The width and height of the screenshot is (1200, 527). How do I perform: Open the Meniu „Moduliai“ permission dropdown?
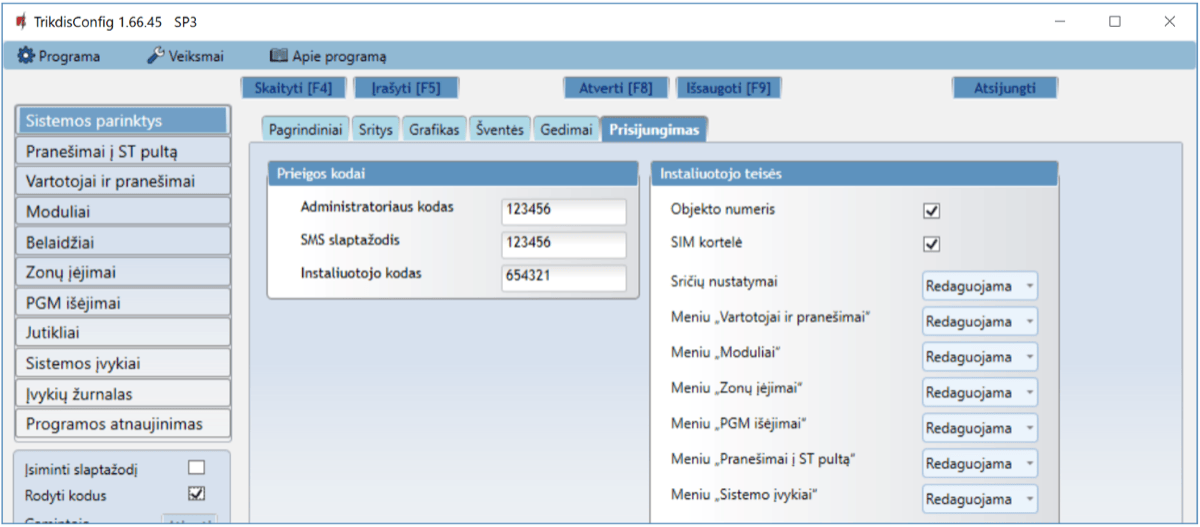click(979, 357)
